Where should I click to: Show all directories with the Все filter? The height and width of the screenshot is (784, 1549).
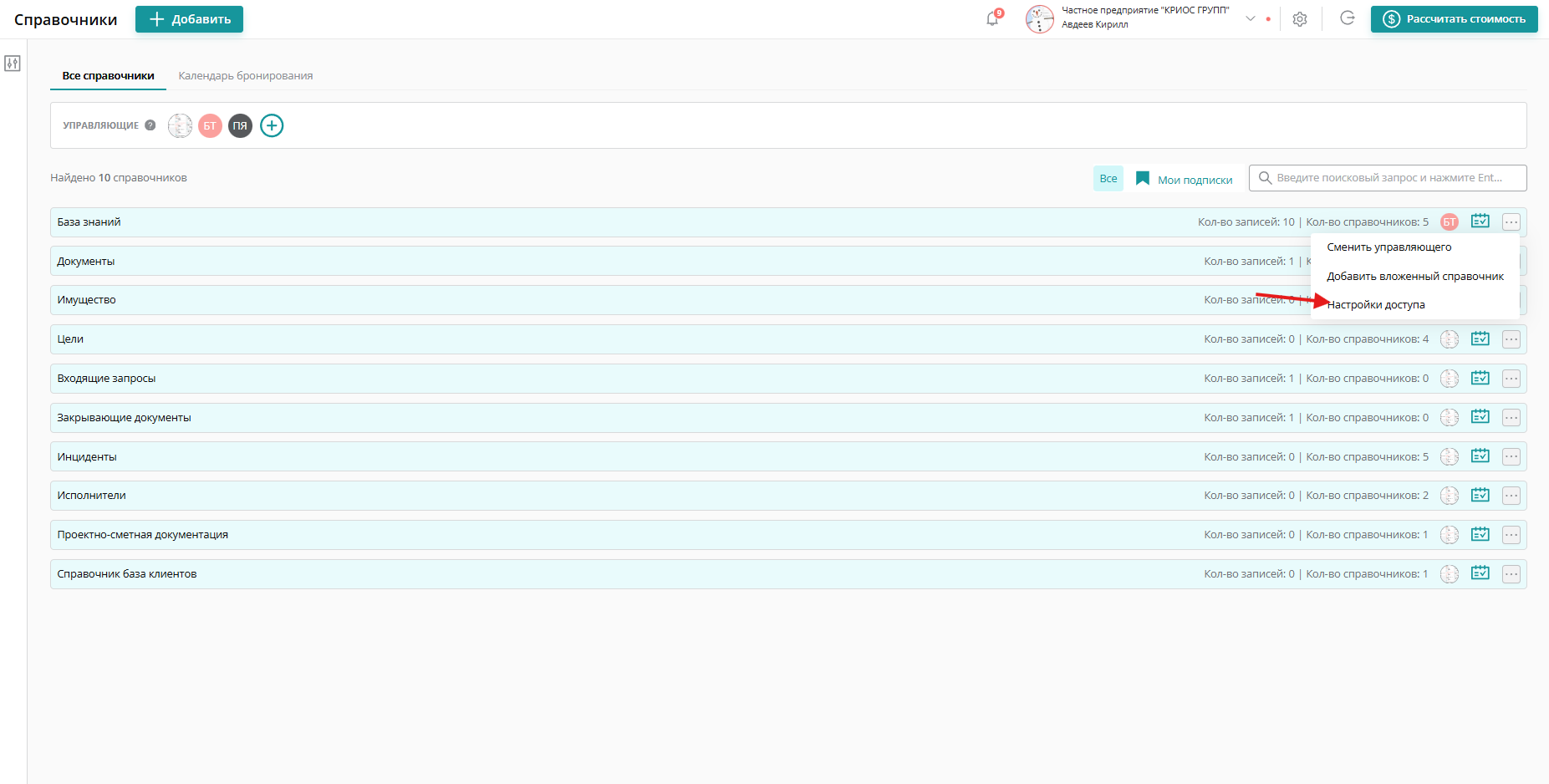coord(1108,178)
